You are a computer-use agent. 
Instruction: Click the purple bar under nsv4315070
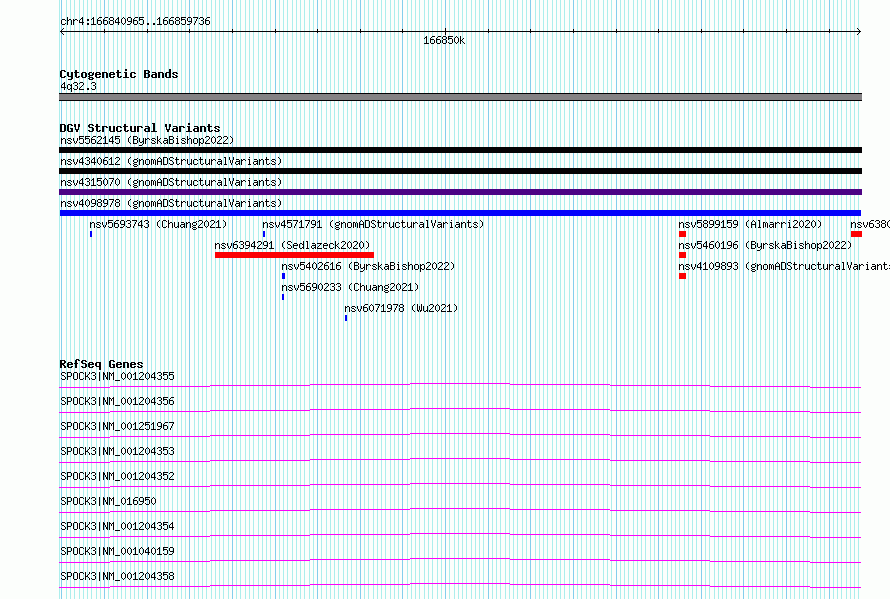(x=460, y=192)
